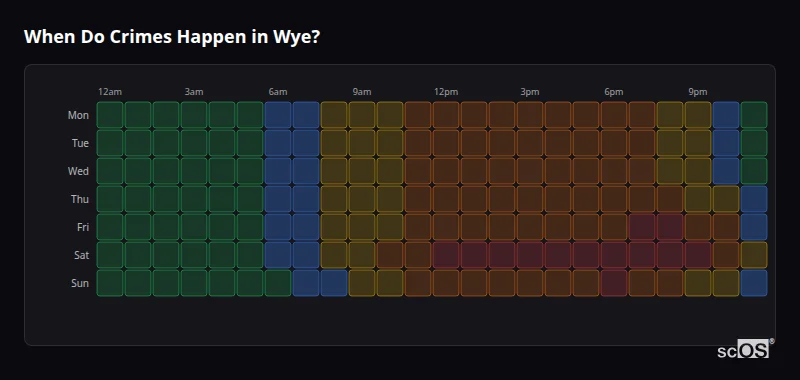Select the Monday 6am blue cell
This screenshot has height=380, width=800.
[x=278, y=115]
